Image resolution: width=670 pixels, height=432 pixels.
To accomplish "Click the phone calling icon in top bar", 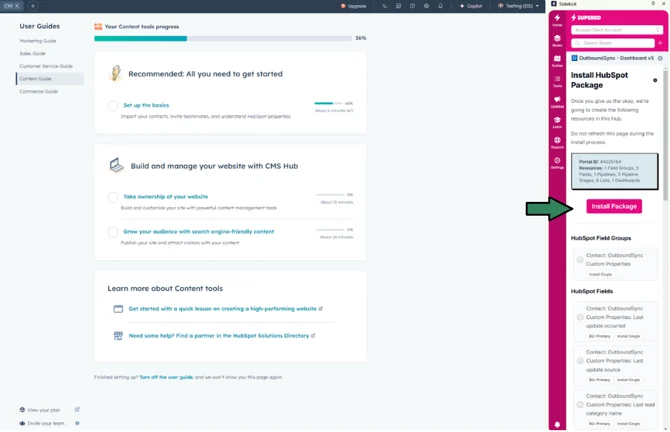I will coord(385,6).
